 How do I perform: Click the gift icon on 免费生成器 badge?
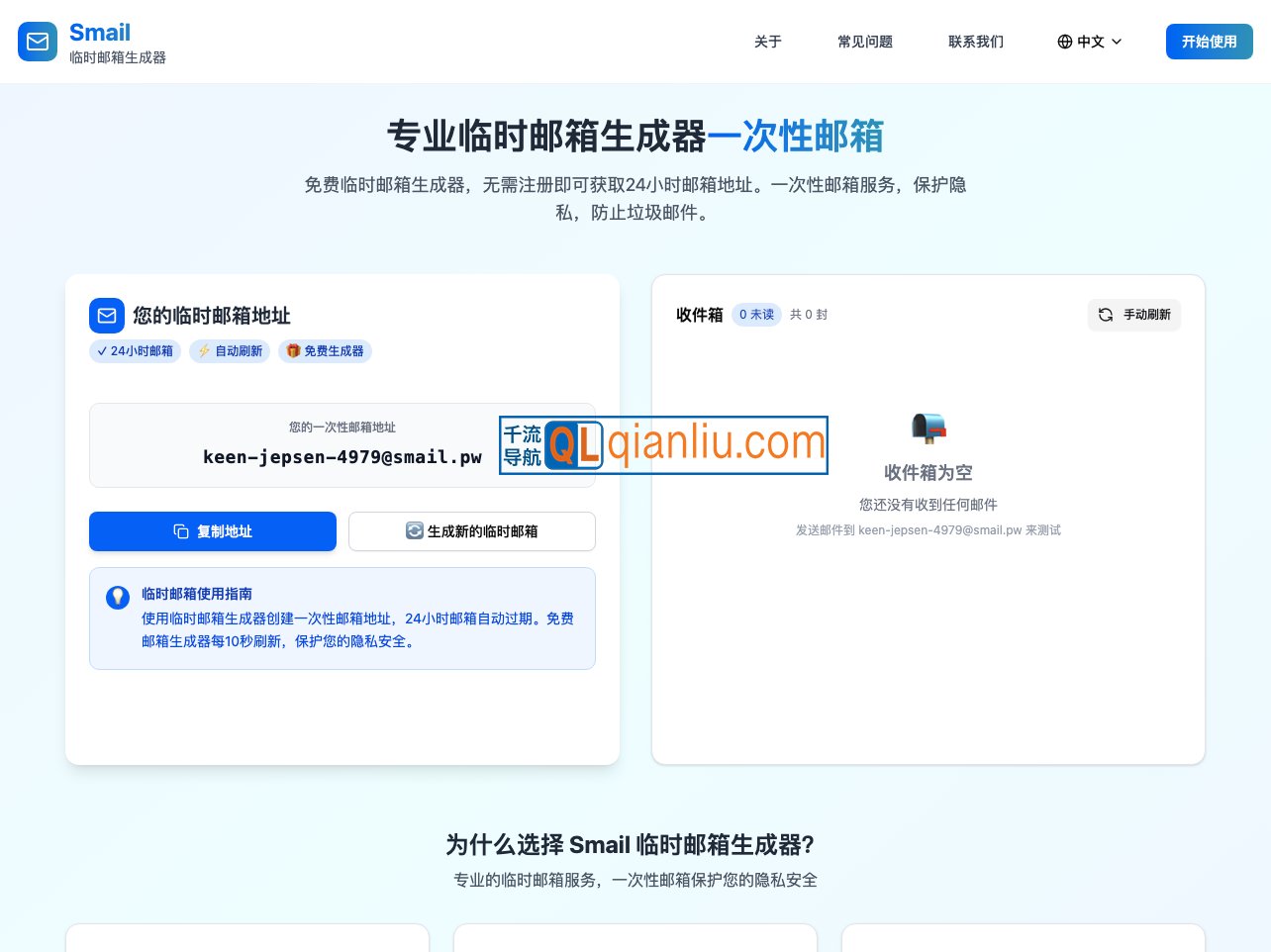(x=293, y=351)
